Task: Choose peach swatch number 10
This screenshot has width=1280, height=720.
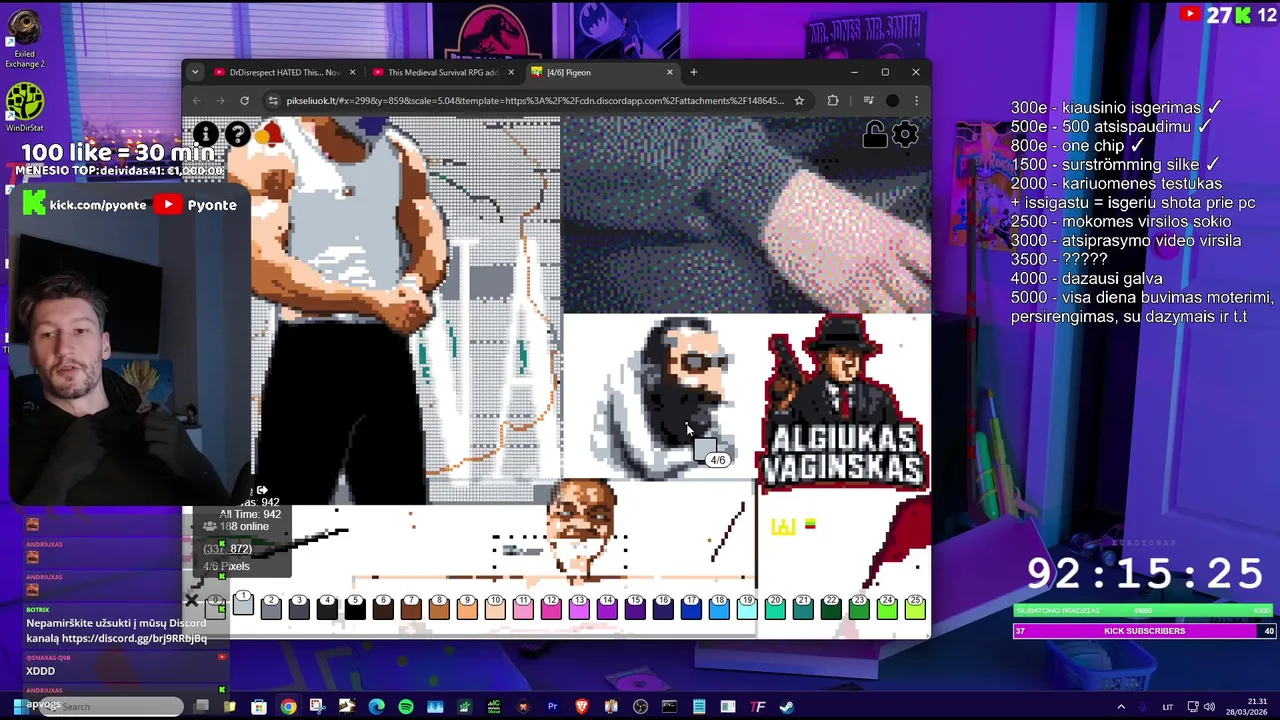Action: [495, 606]
